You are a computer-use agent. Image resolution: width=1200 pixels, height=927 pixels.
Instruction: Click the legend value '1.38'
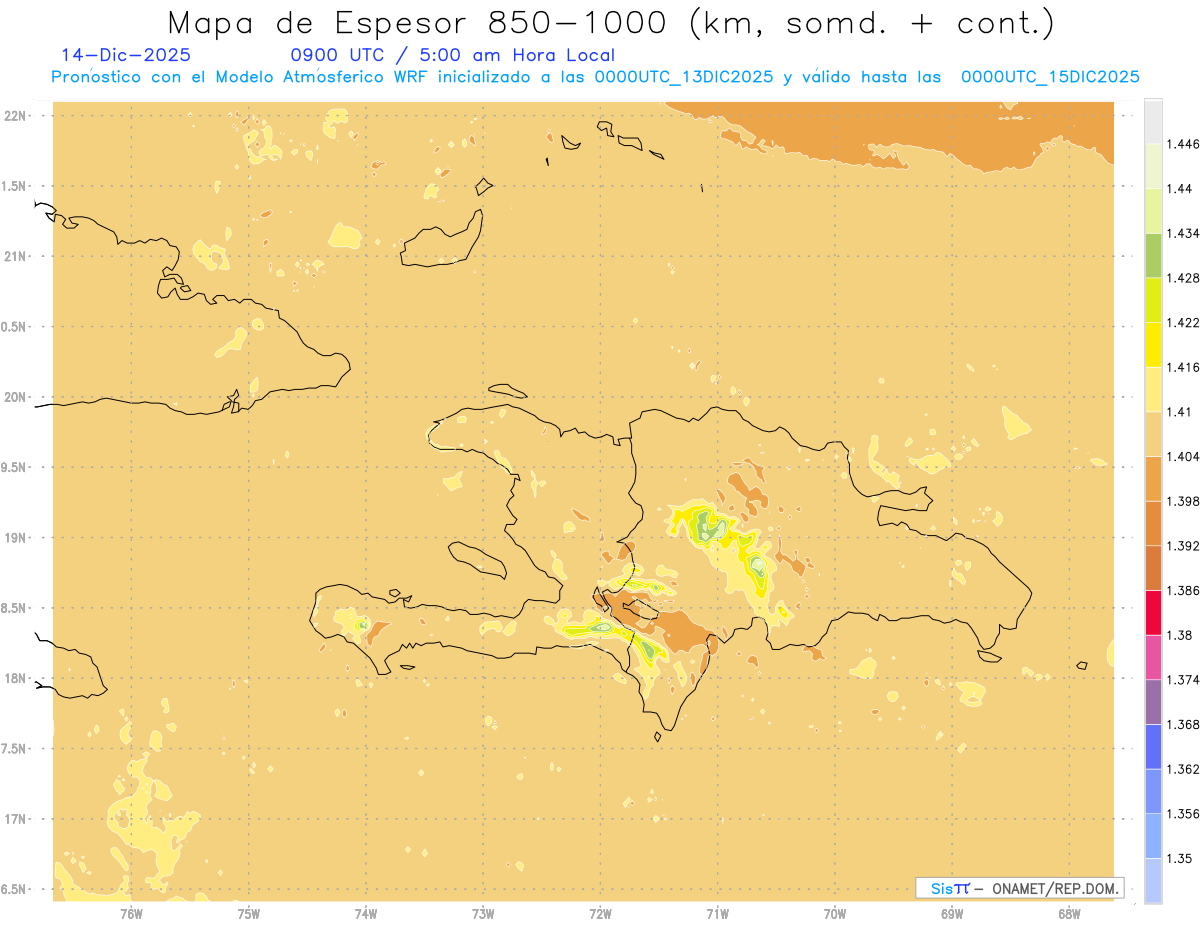click(1179, 635)
